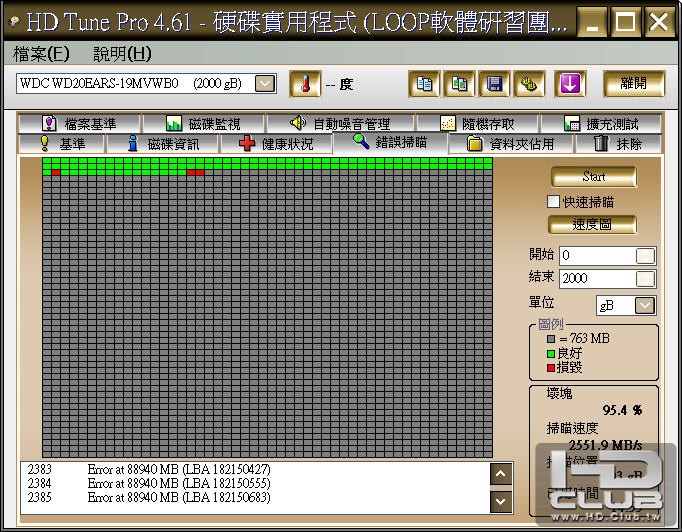Screen dimensions: 682x532
Task: Open the 單位 gB unit dropdown
Action: (x=645, y=305)
